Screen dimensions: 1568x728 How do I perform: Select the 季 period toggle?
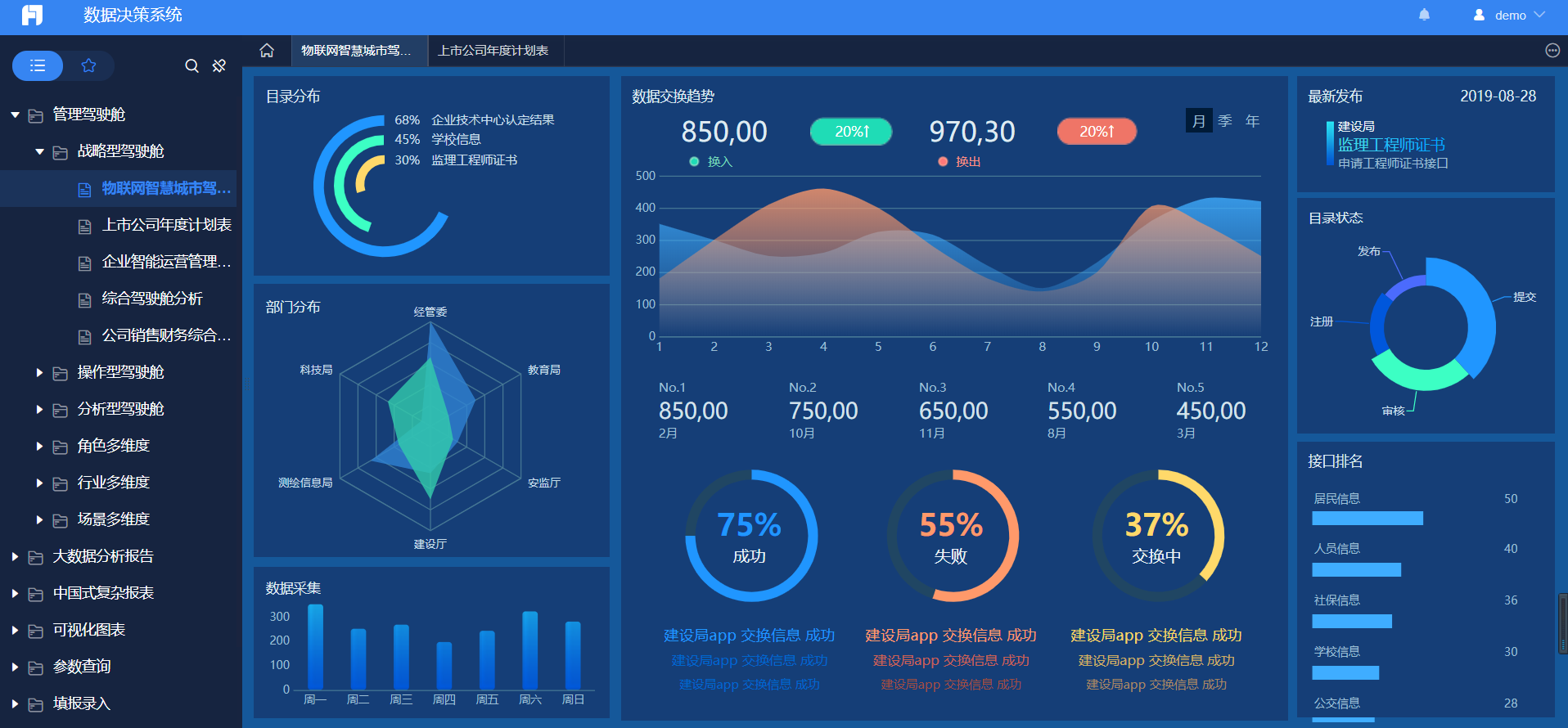(1225, 121)
